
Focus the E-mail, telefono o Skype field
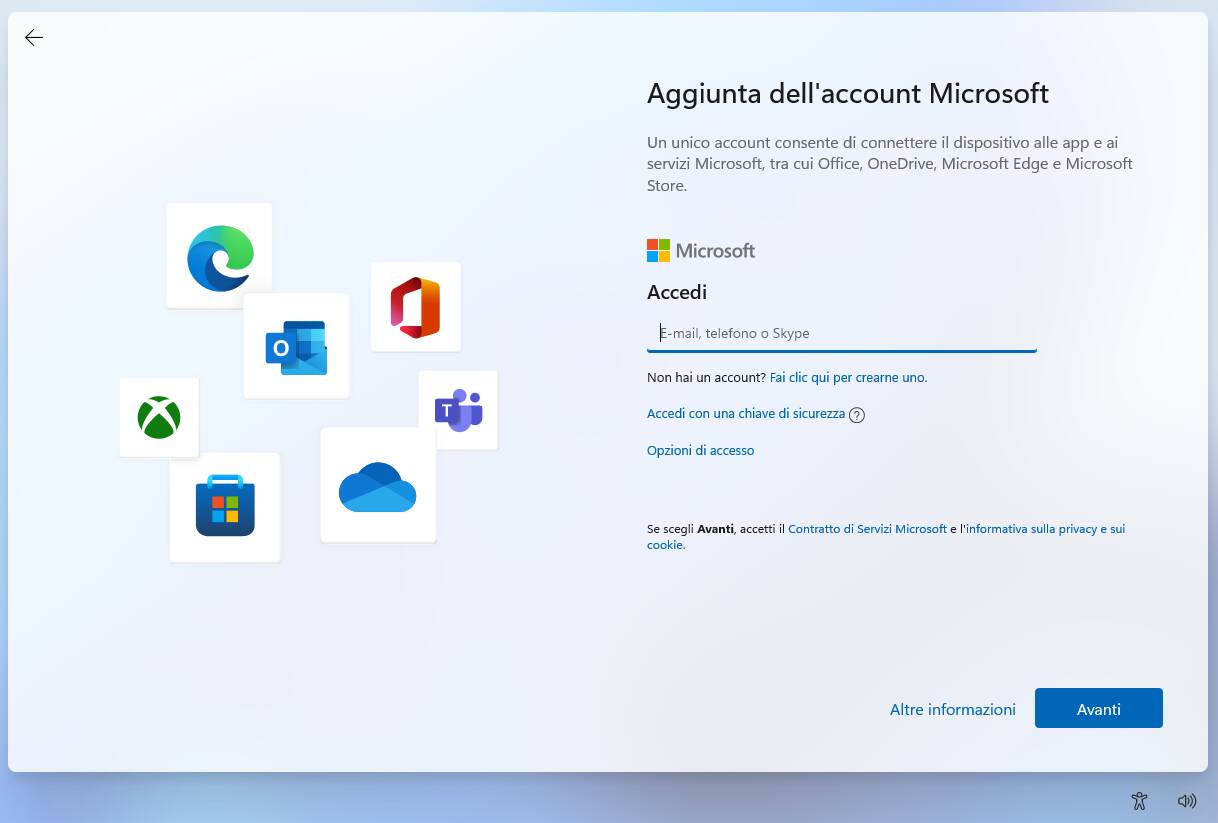[x=842, y=333]
